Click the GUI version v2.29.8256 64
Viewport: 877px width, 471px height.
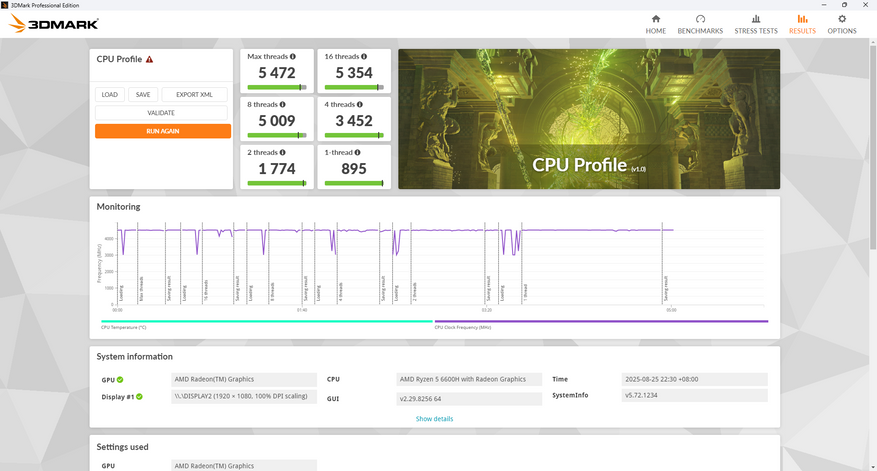[469, 399]
